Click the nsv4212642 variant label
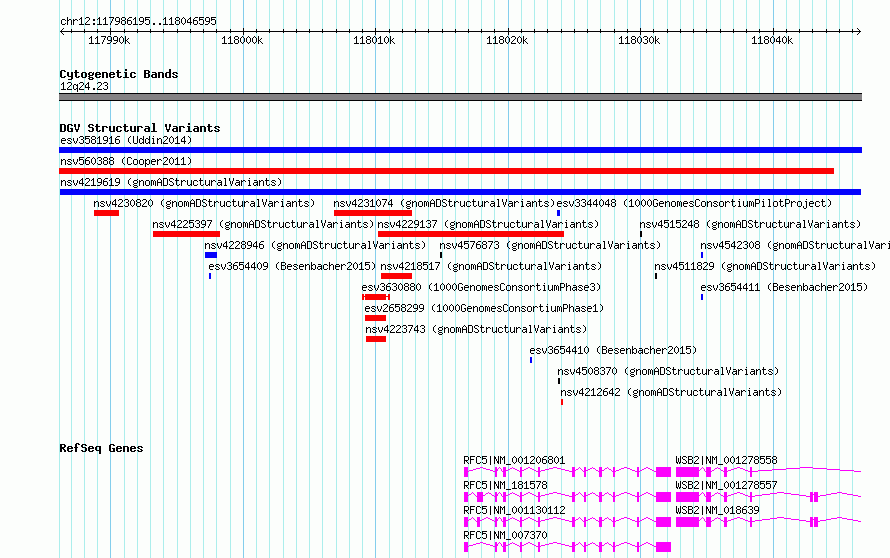This screenshot has height=558, width=890. tap(671, 392)
